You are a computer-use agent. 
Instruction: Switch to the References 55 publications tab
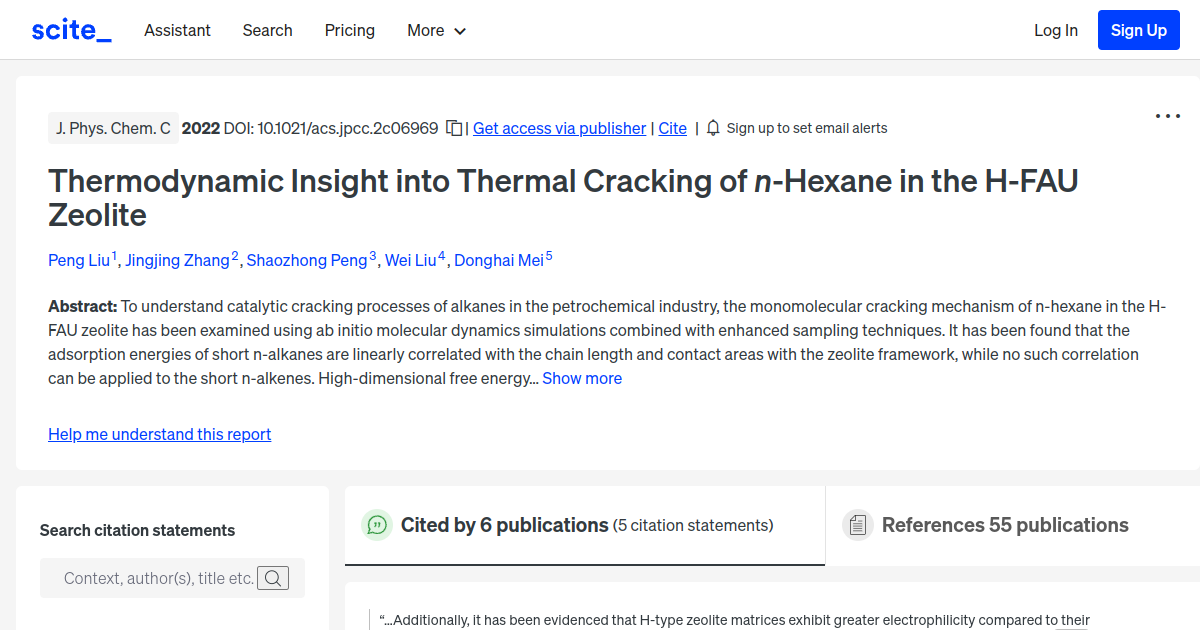1004,524
